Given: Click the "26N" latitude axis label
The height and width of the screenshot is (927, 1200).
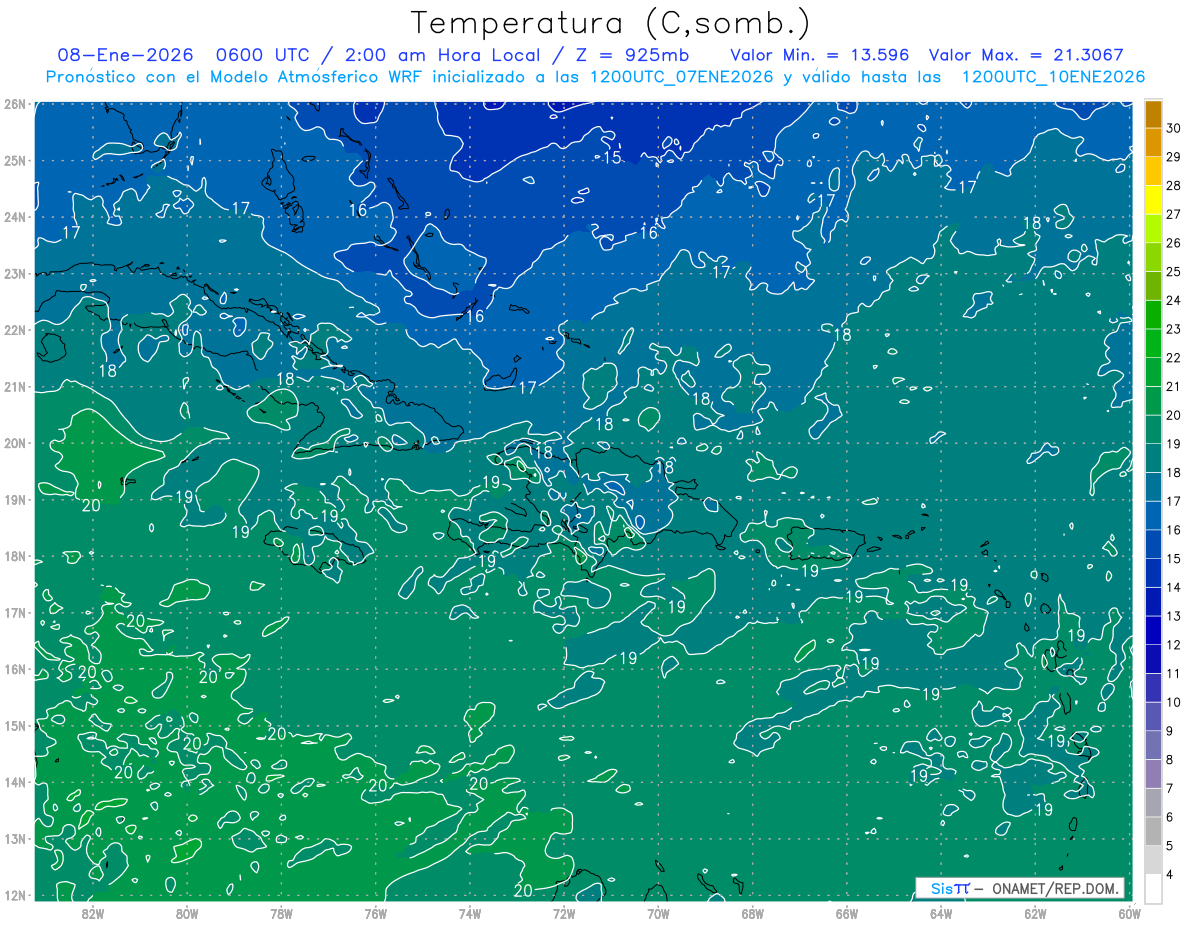Looking at the screenshot, I should click(x=15, y=104).
